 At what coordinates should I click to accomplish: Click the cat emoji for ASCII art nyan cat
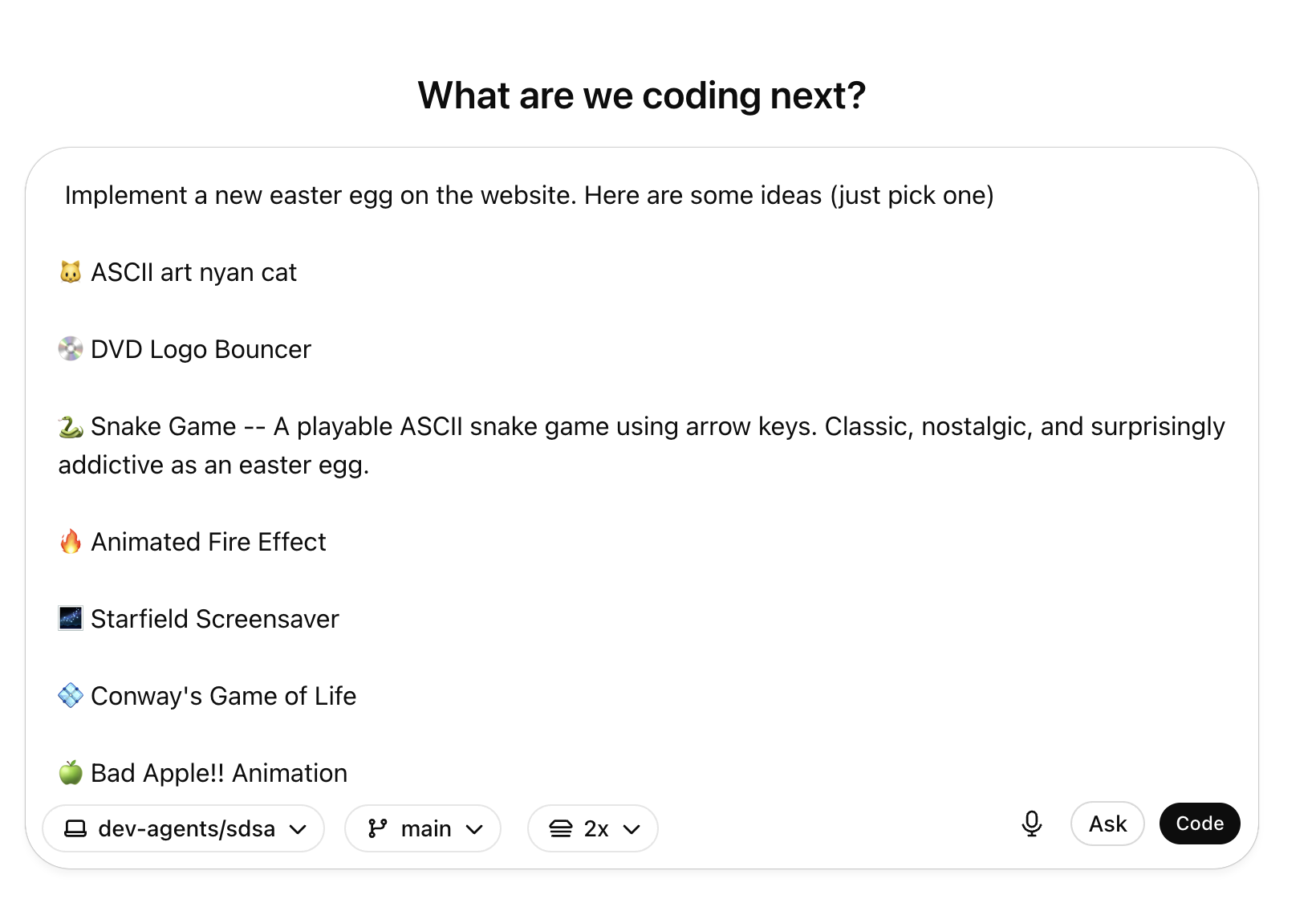click(x=71, y=272)
